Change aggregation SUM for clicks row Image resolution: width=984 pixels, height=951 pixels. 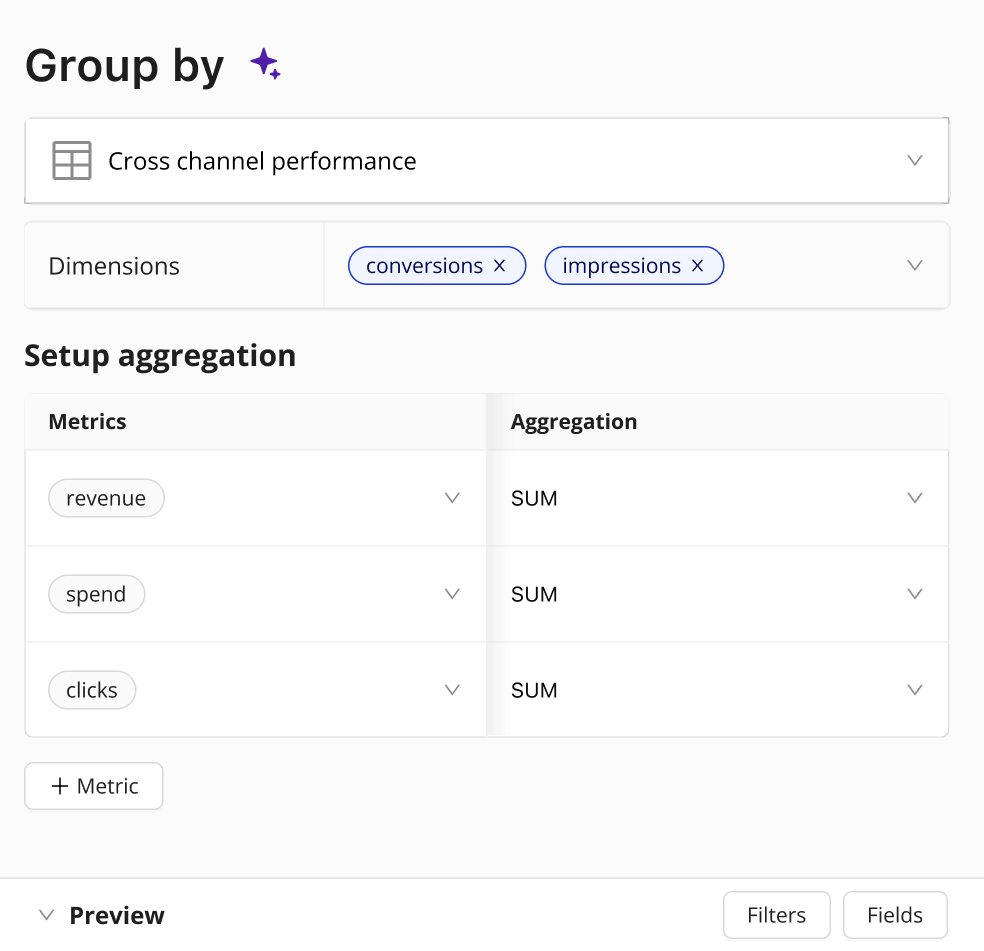click(914, 690)
